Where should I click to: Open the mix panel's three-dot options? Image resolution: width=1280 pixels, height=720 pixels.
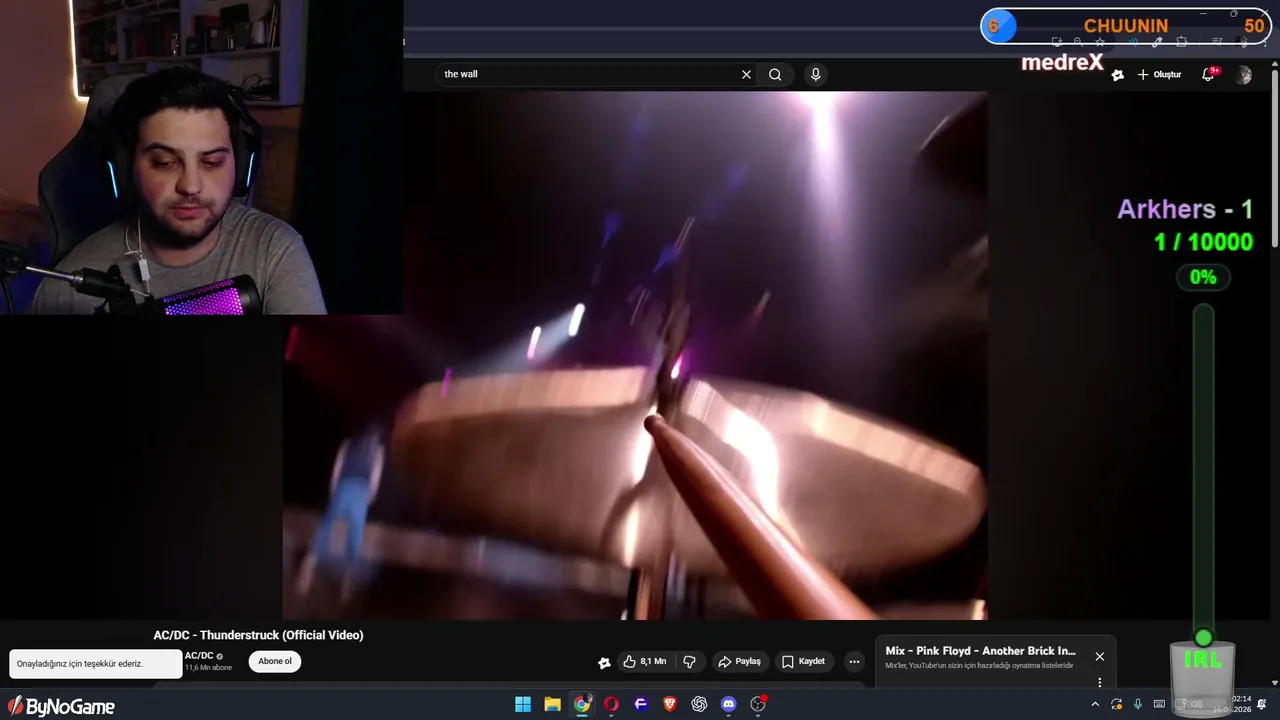pyautogui.click(x=1100, y=682)
